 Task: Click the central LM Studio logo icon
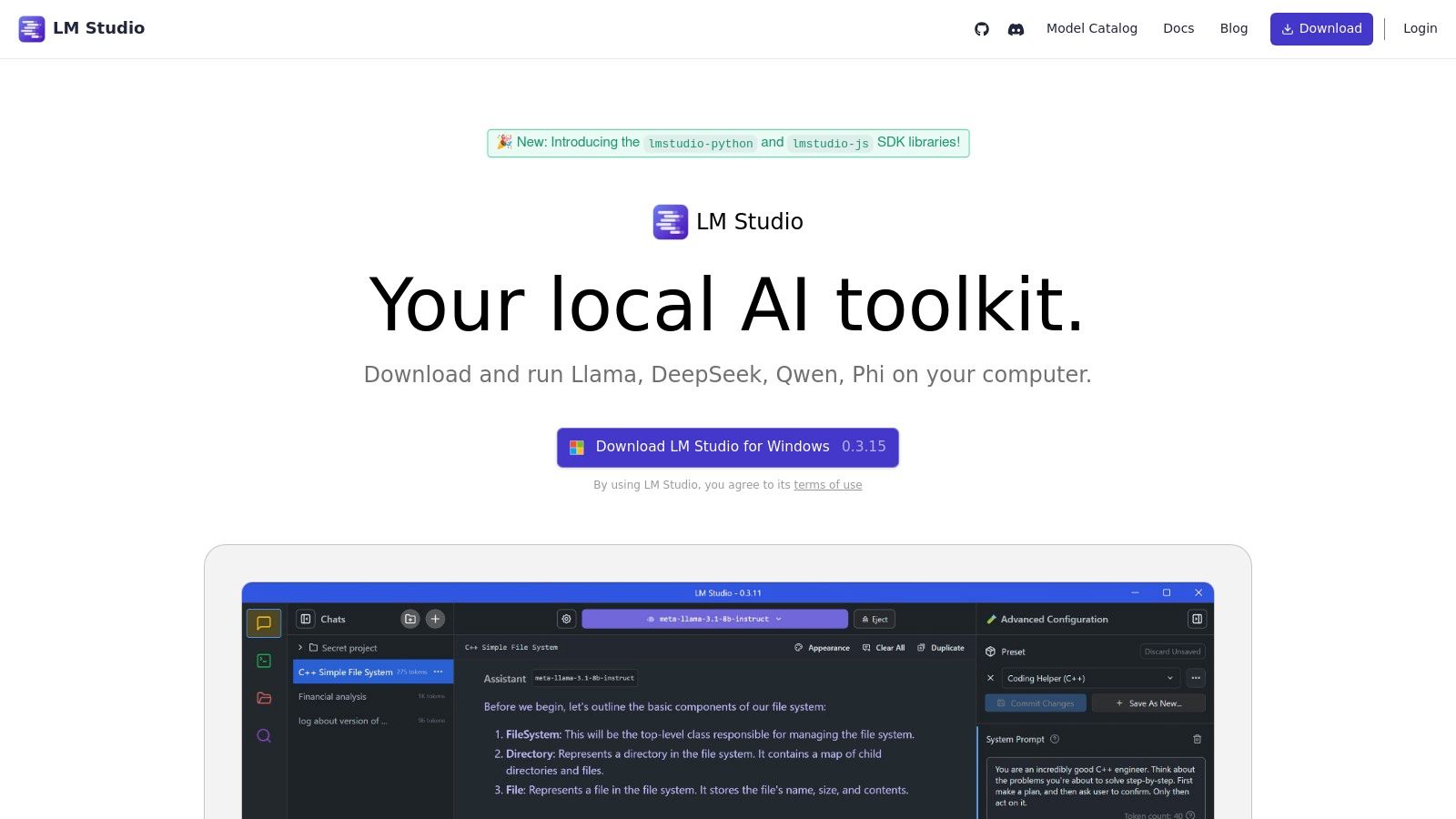(671, 222)
